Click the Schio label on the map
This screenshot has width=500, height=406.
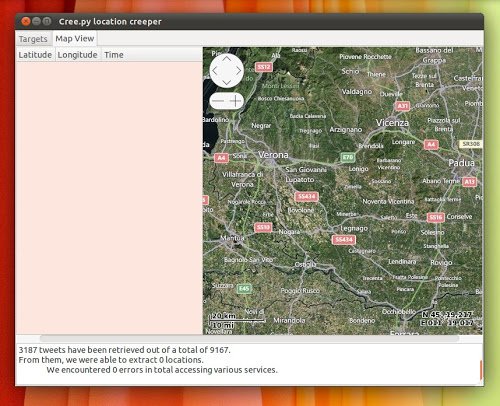pos(350,71)
